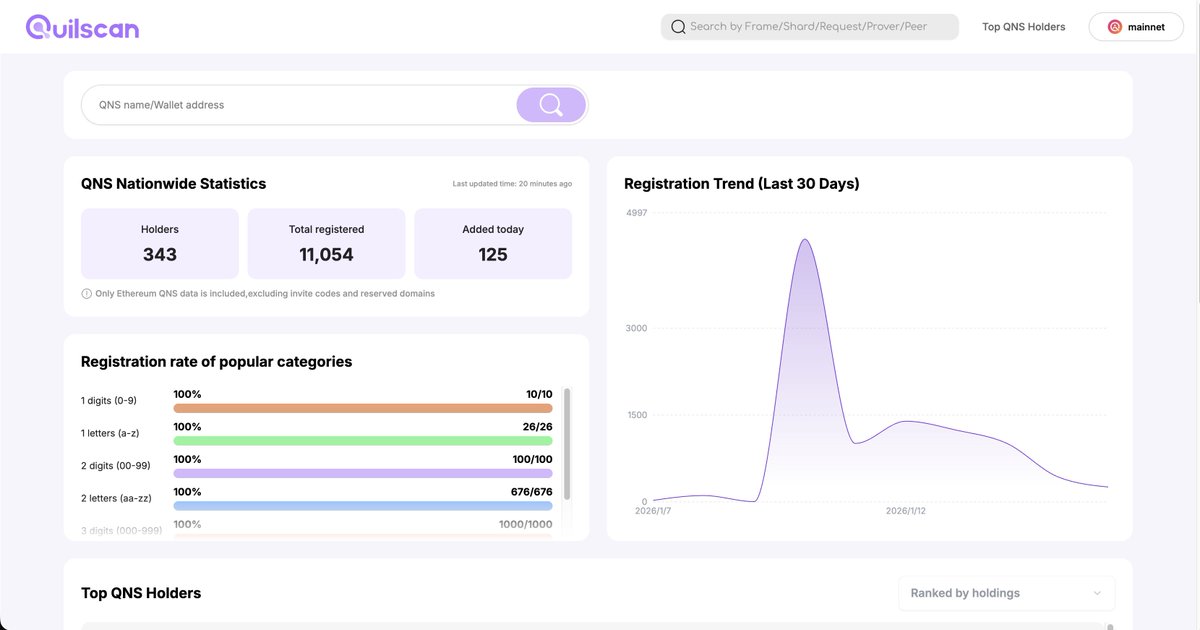The height and width of the screenshot is (630, 1200).
Task: Click the 'Registration Trend (Last 30 Days)' title
Action: (742, 184)
